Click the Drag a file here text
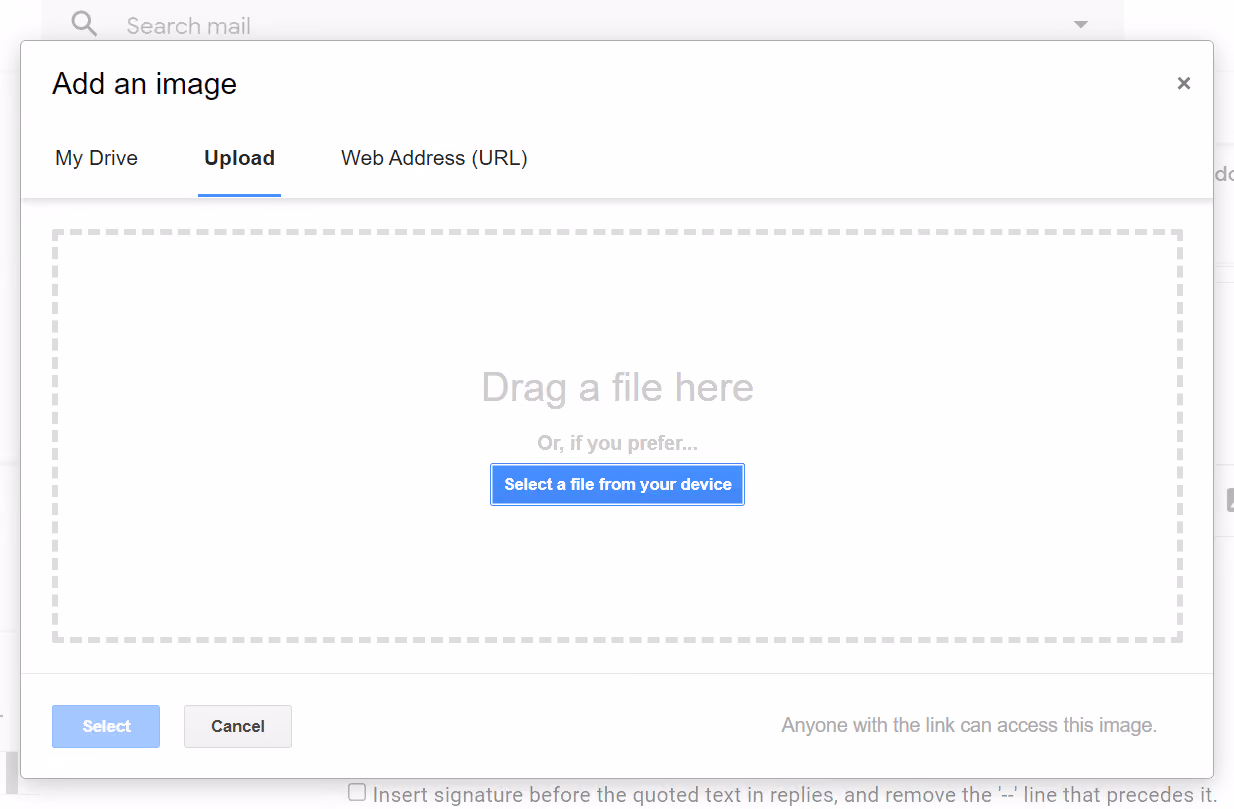Screen dimensions: 1234x809 [x=617, y=388]
